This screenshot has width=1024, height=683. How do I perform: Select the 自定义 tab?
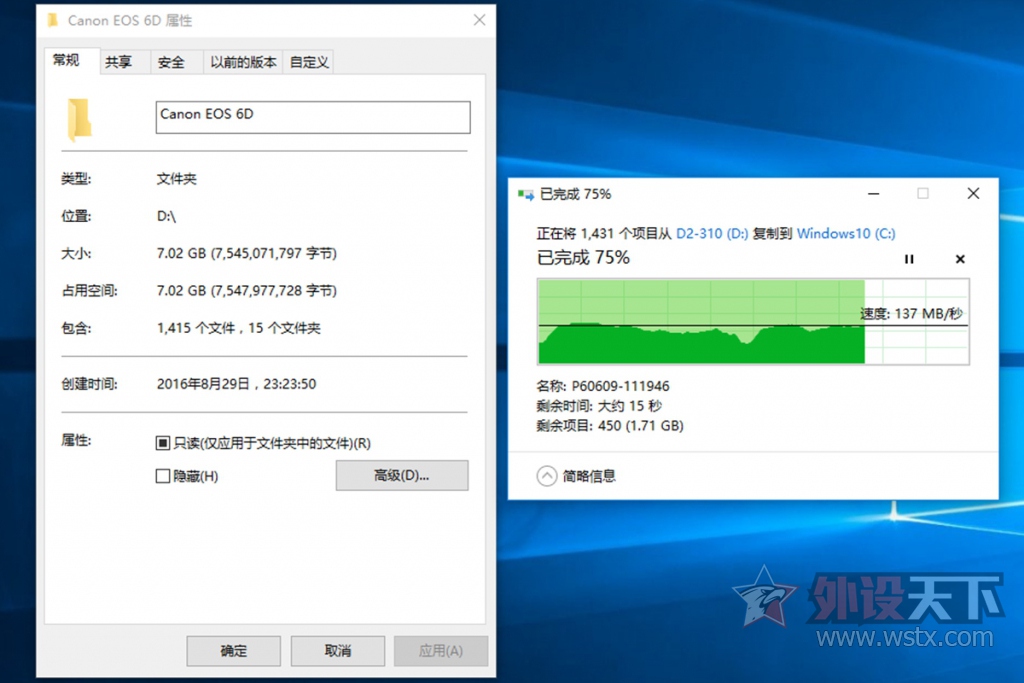coord(309,62)
